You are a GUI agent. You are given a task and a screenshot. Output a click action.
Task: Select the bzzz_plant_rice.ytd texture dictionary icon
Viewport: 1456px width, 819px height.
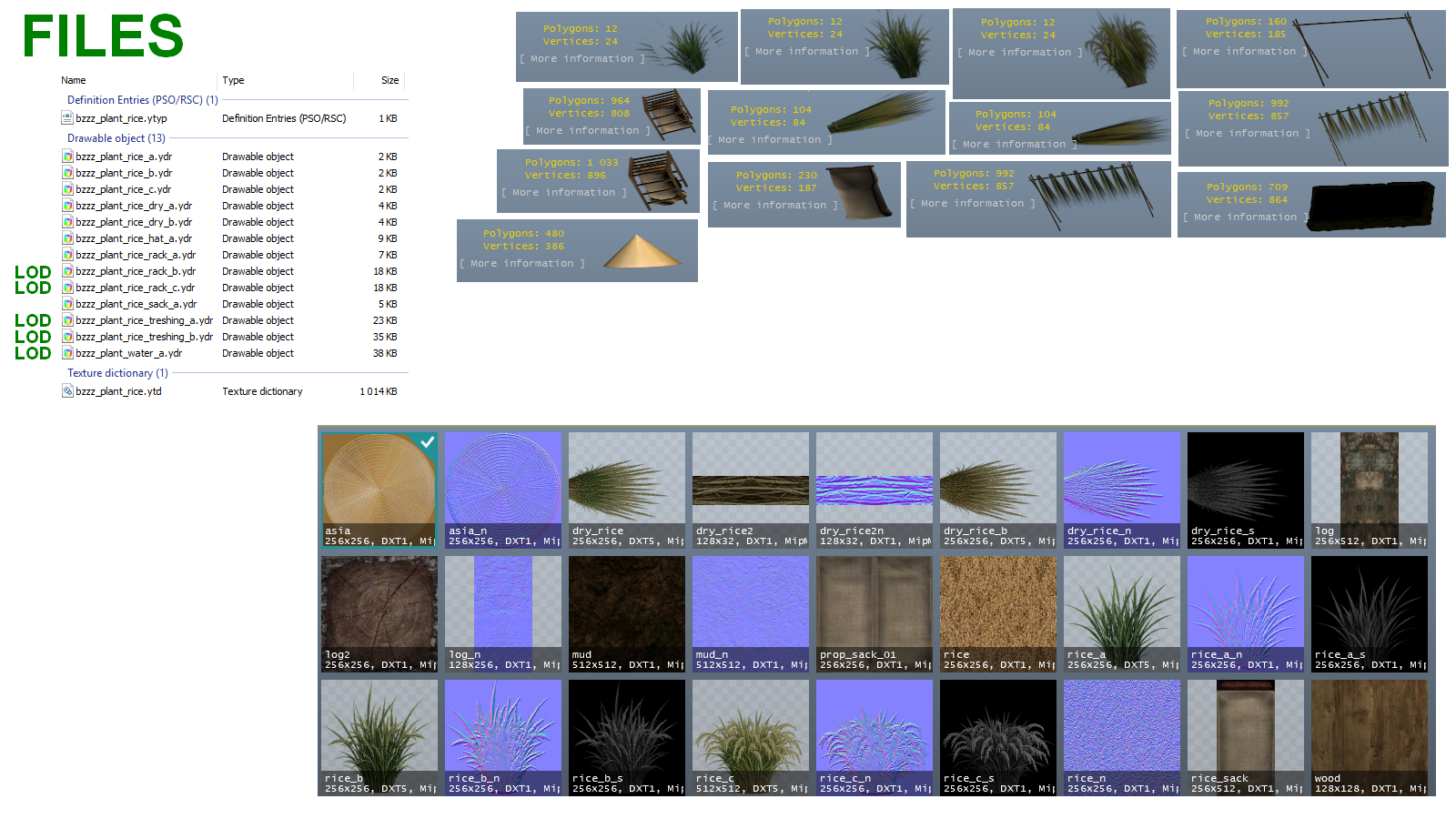(67, 390)
